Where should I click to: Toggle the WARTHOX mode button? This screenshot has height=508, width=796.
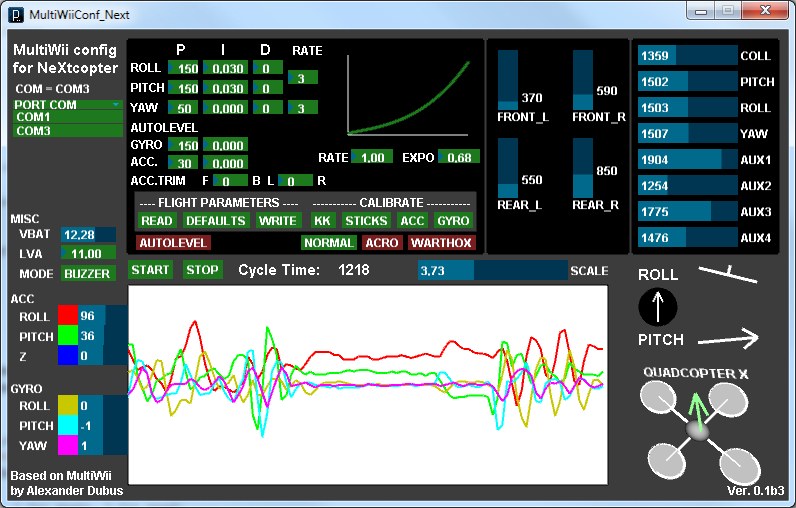click(x=441, y=243)
